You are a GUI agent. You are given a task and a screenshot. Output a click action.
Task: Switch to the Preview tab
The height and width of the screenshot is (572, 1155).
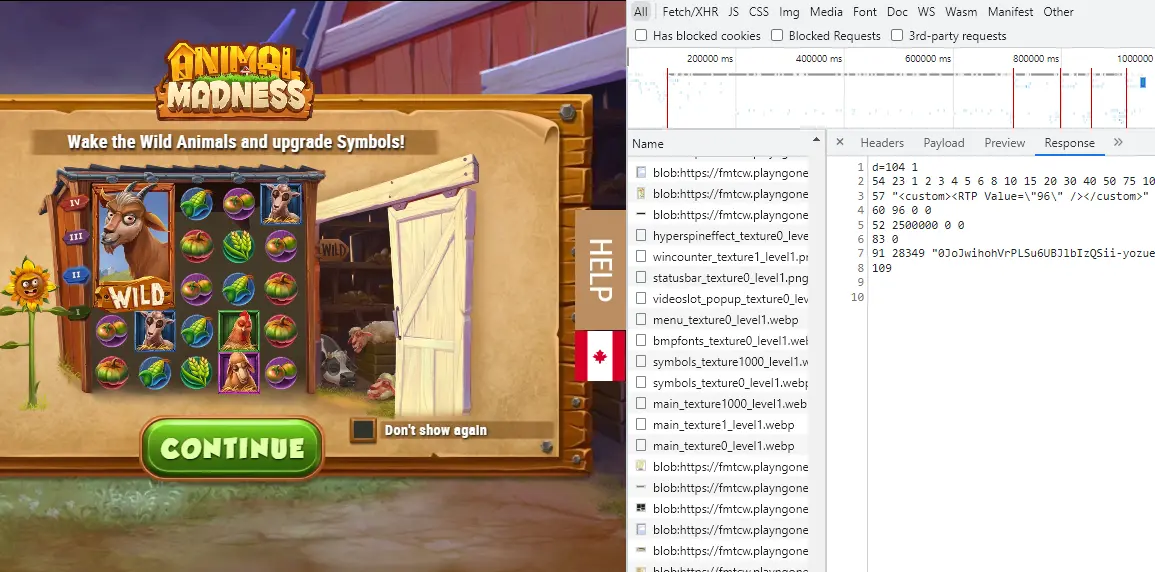click(1005, 143)
